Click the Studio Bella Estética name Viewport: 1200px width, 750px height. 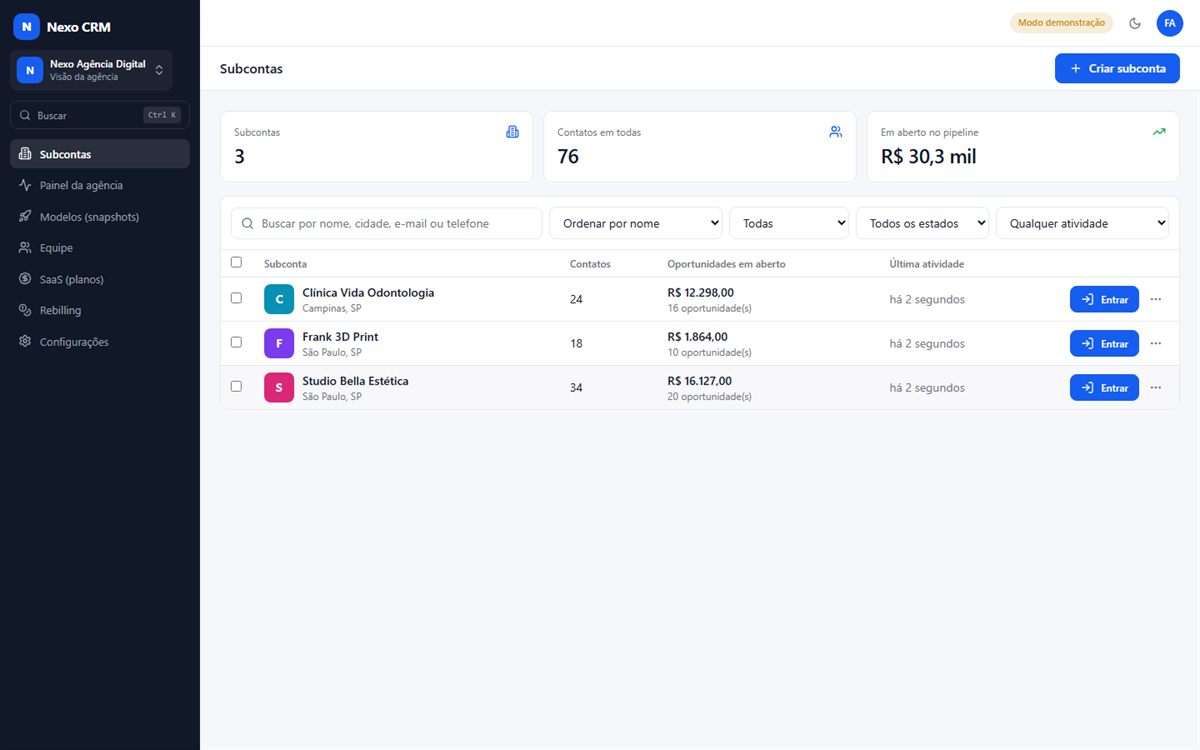click(x=355, y=381)
